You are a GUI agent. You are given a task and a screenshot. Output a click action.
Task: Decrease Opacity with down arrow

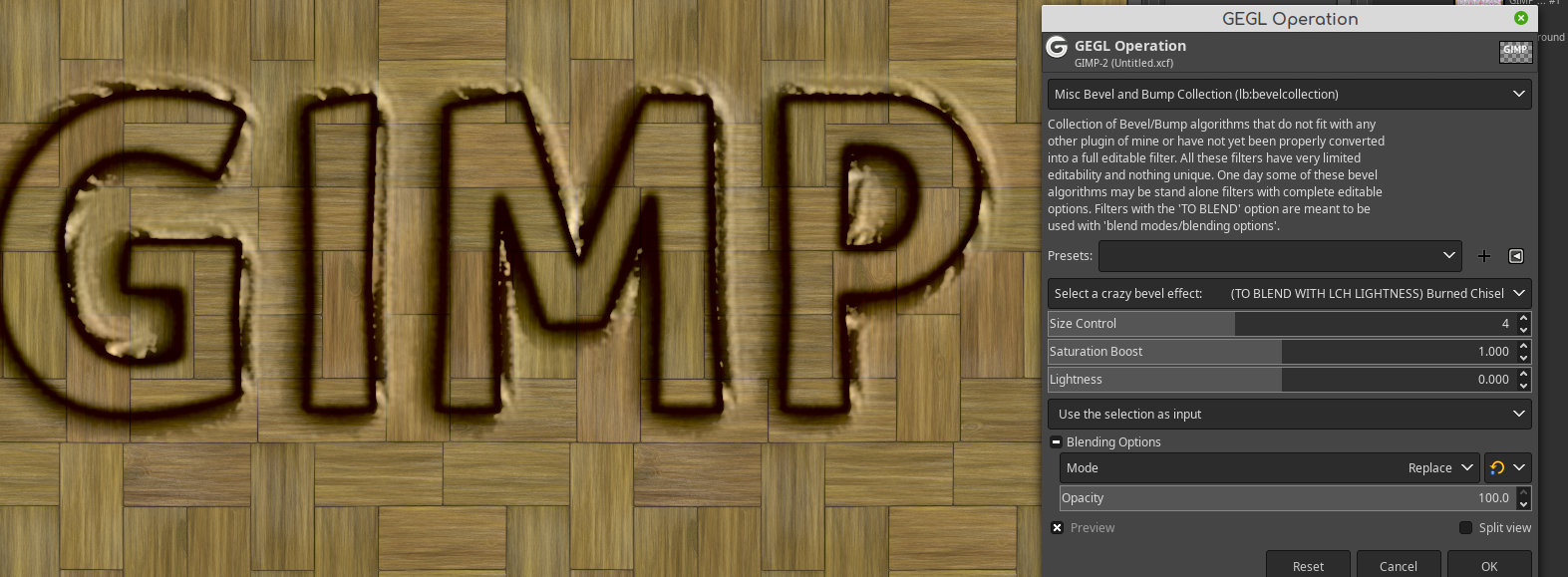1523,504
